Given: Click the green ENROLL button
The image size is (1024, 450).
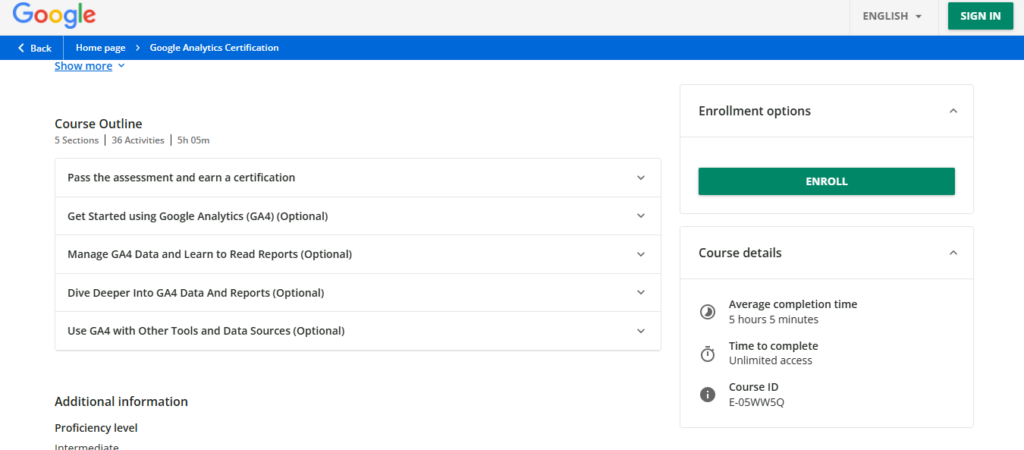Looking at the screenshot, I should coord(826,182).
